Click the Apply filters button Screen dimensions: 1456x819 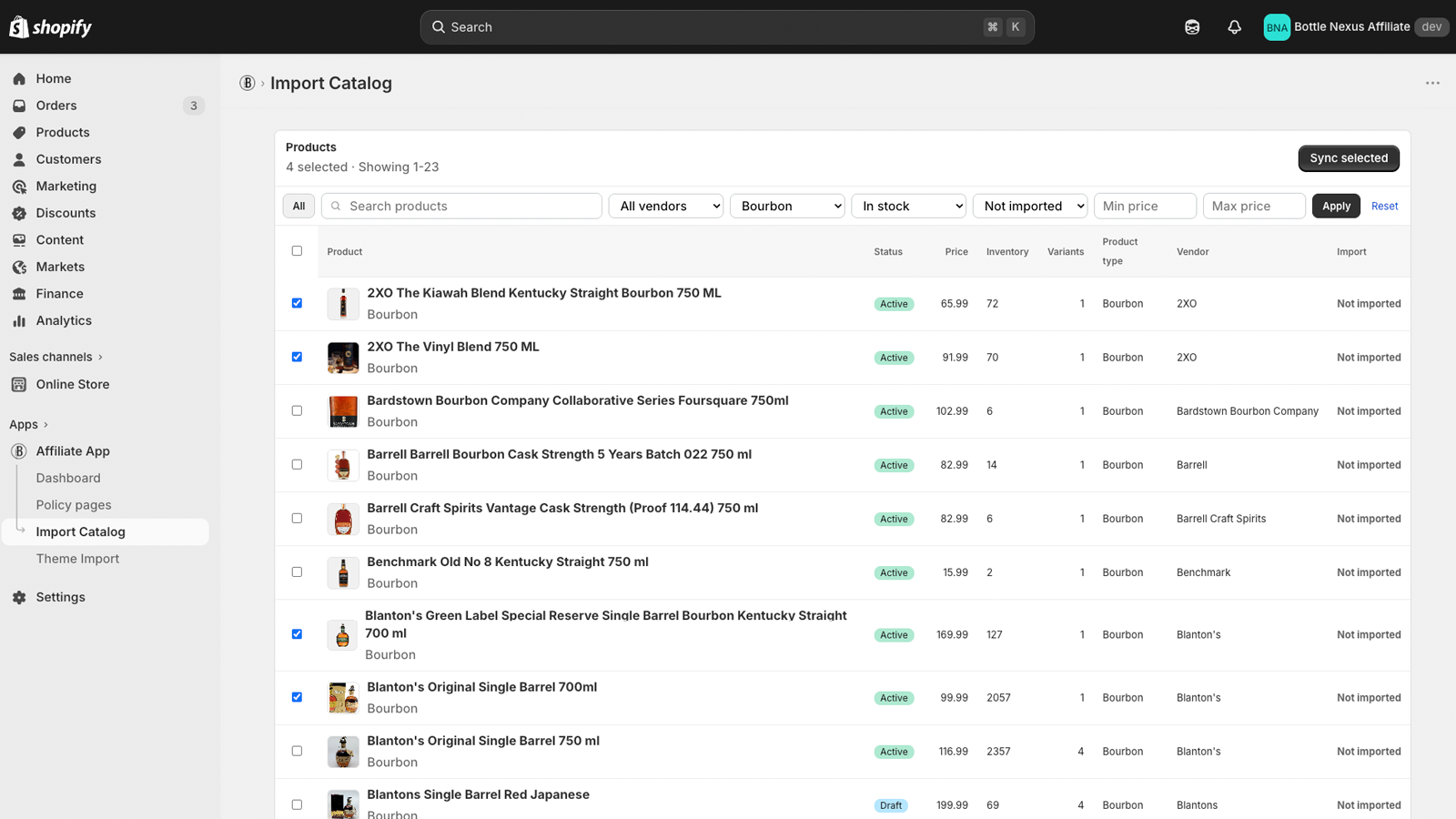pos(1336,207)
